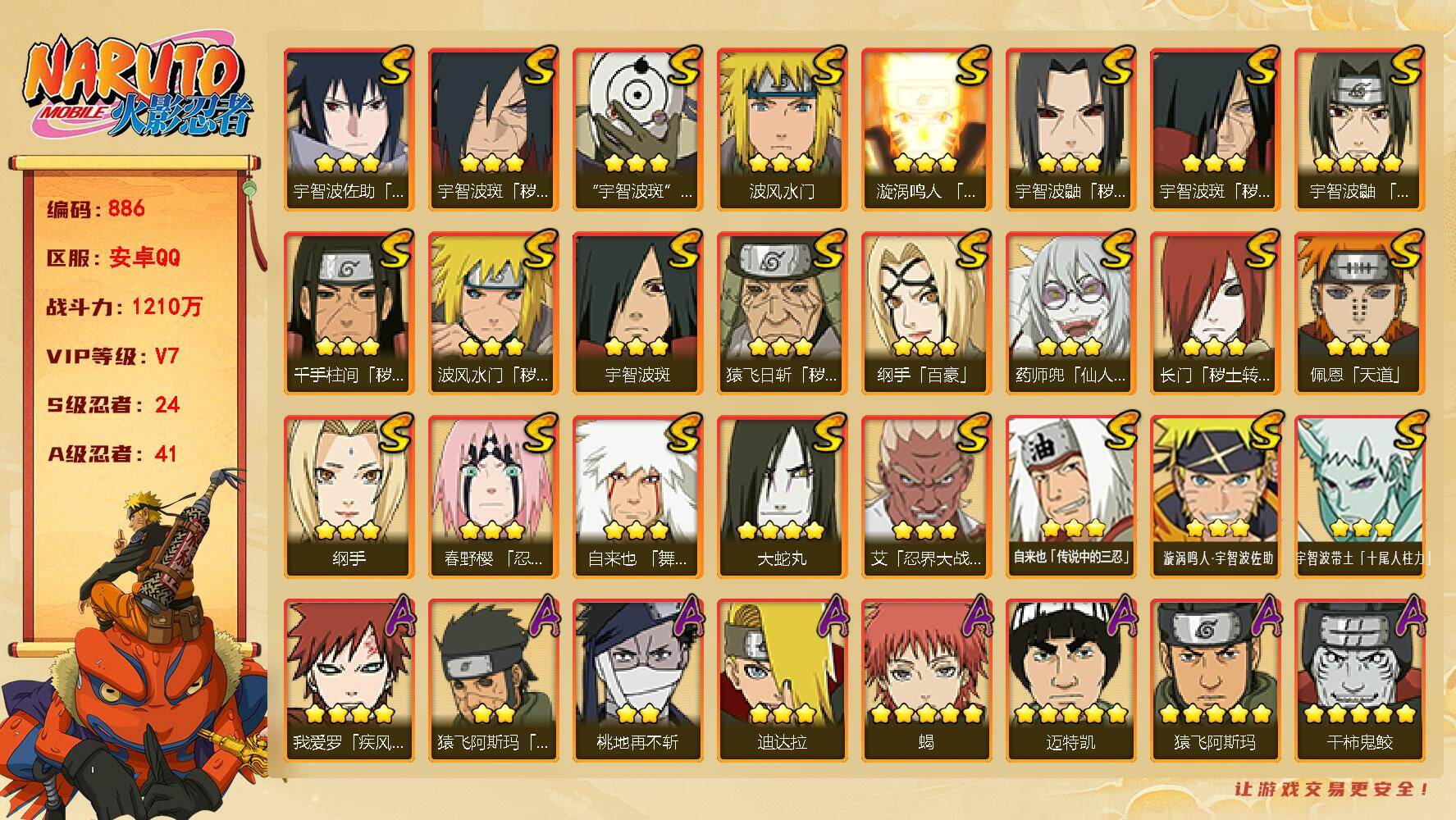Select the 波风水门 ninja card in top row
Screen dimensions: 1456x820
tap(781, 130)
